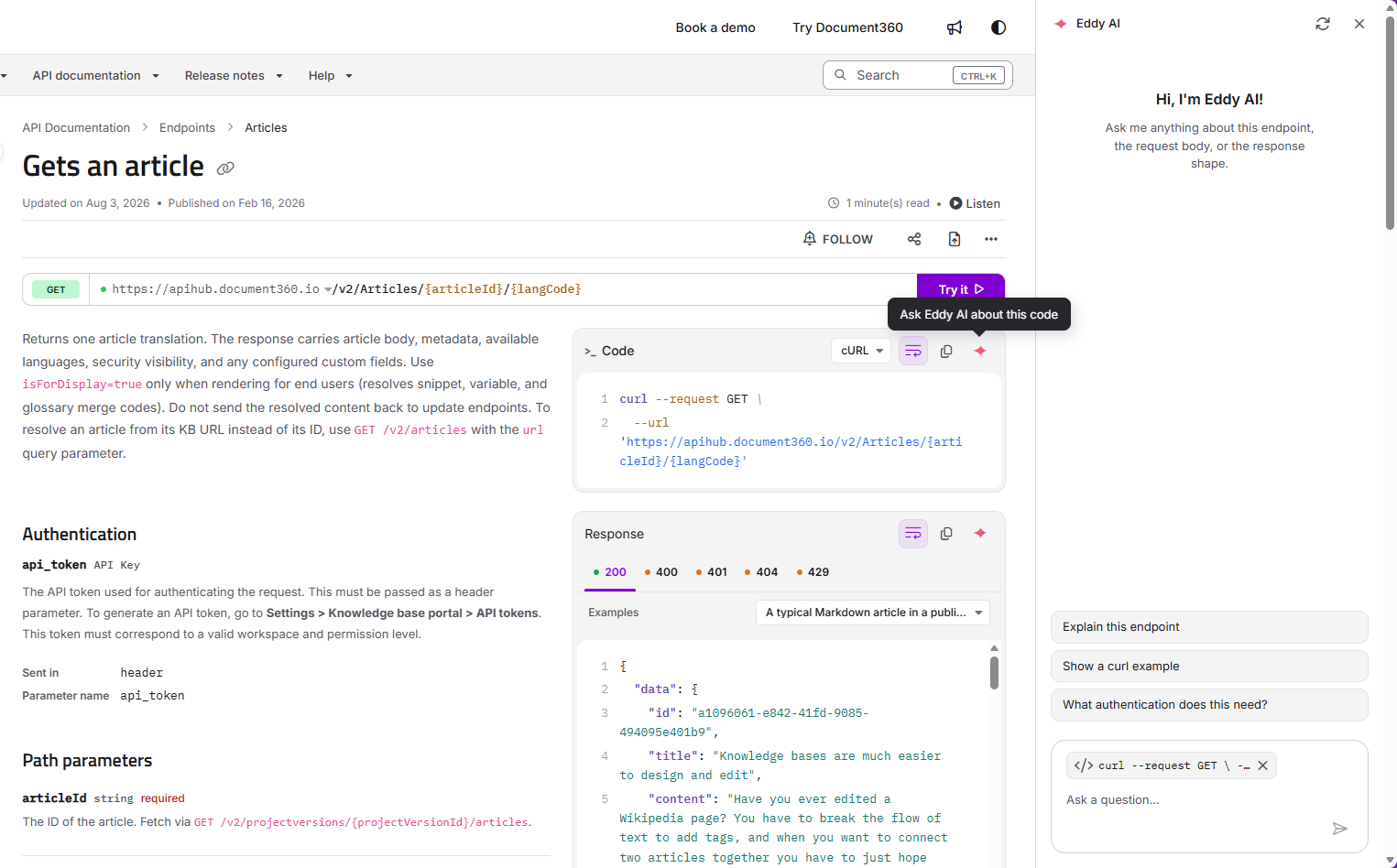The width and height of the screenshot is (1397, 868).
Task: Click the '>_ Code' panel title
Action: [609, 351]
